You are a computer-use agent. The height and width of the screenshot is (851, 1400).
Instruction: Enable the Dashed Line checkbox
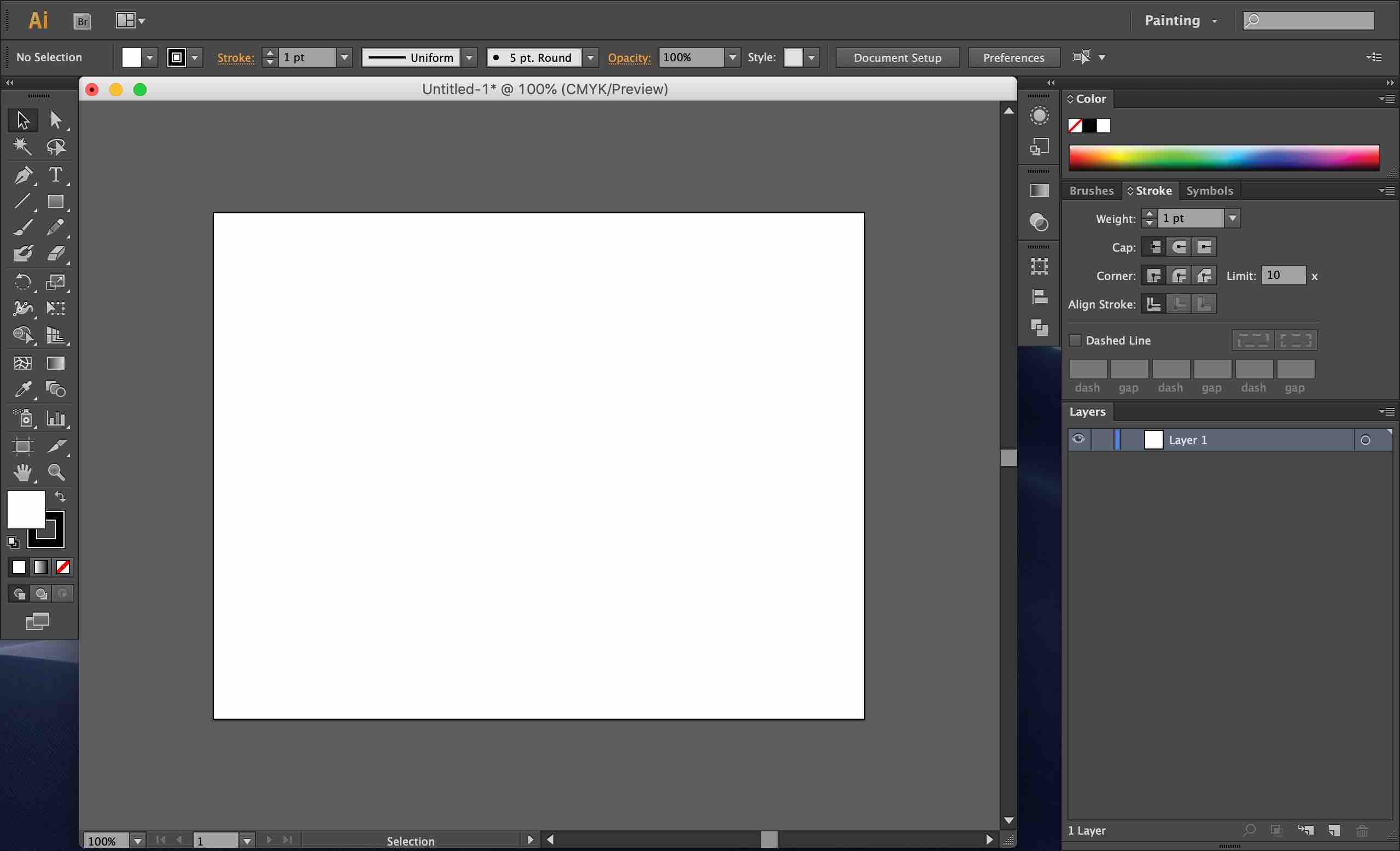[x=1075, y=340]
